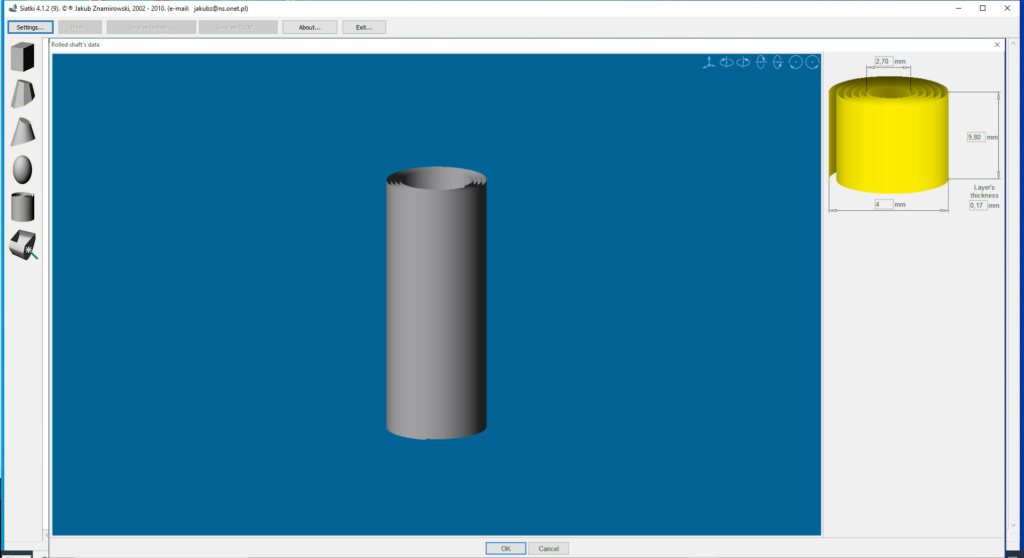1024x558 pixels.
Task: Tilt model downward around horizontal axis
Action: [x=778, y=62]
